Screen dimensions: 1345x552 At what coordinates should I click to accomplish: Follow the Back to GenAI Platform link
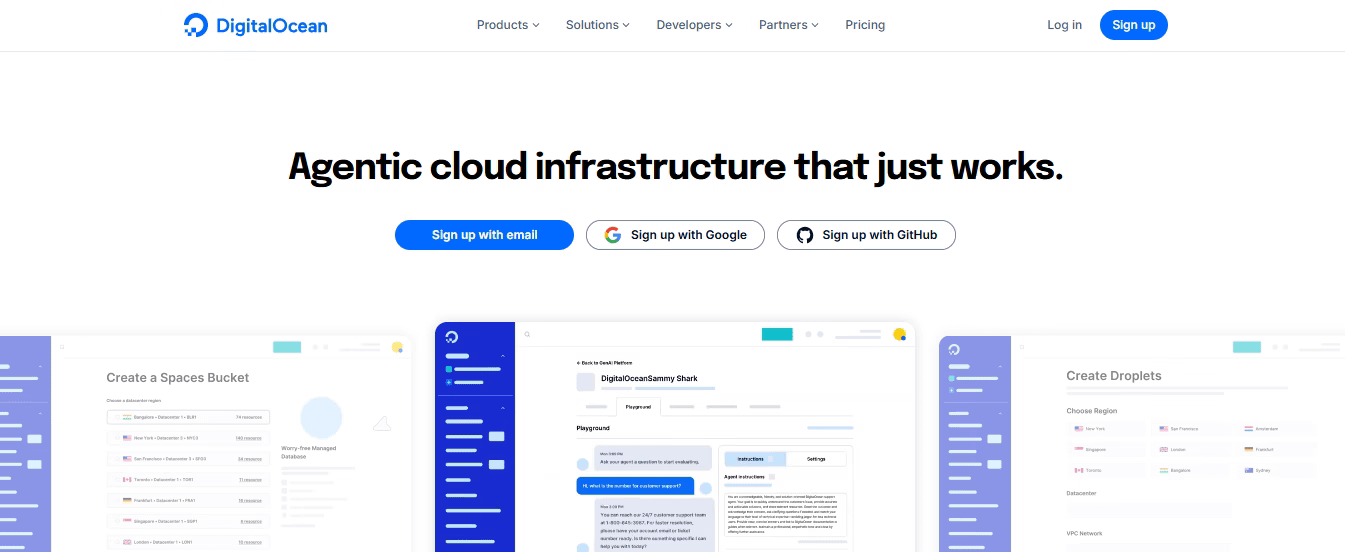604,363
